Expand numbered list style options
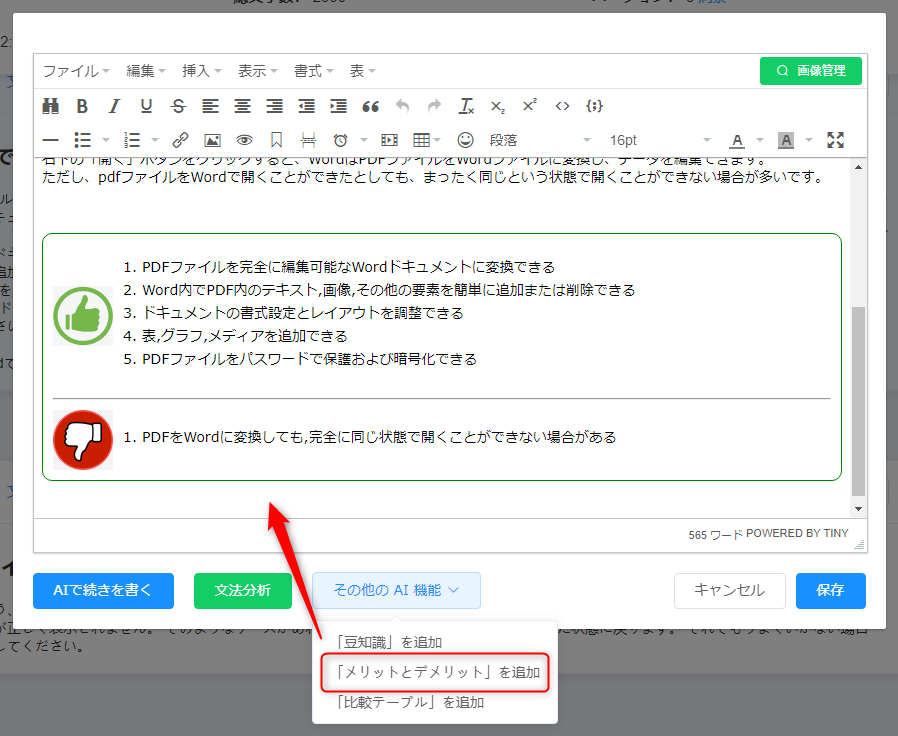The width and height of the screenshot is (898, 736). click(x=155, y=140)
